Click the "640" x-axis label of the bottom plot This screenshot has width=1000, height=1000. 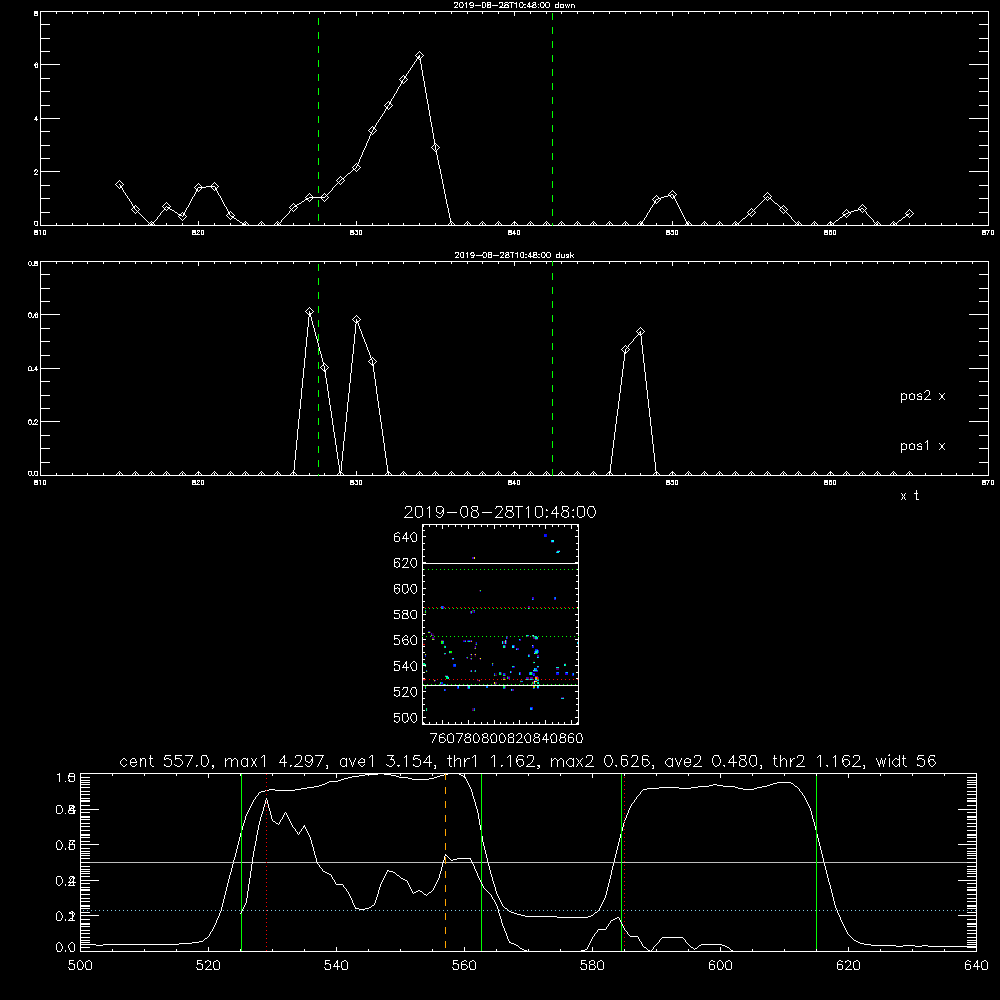(976, 966)
